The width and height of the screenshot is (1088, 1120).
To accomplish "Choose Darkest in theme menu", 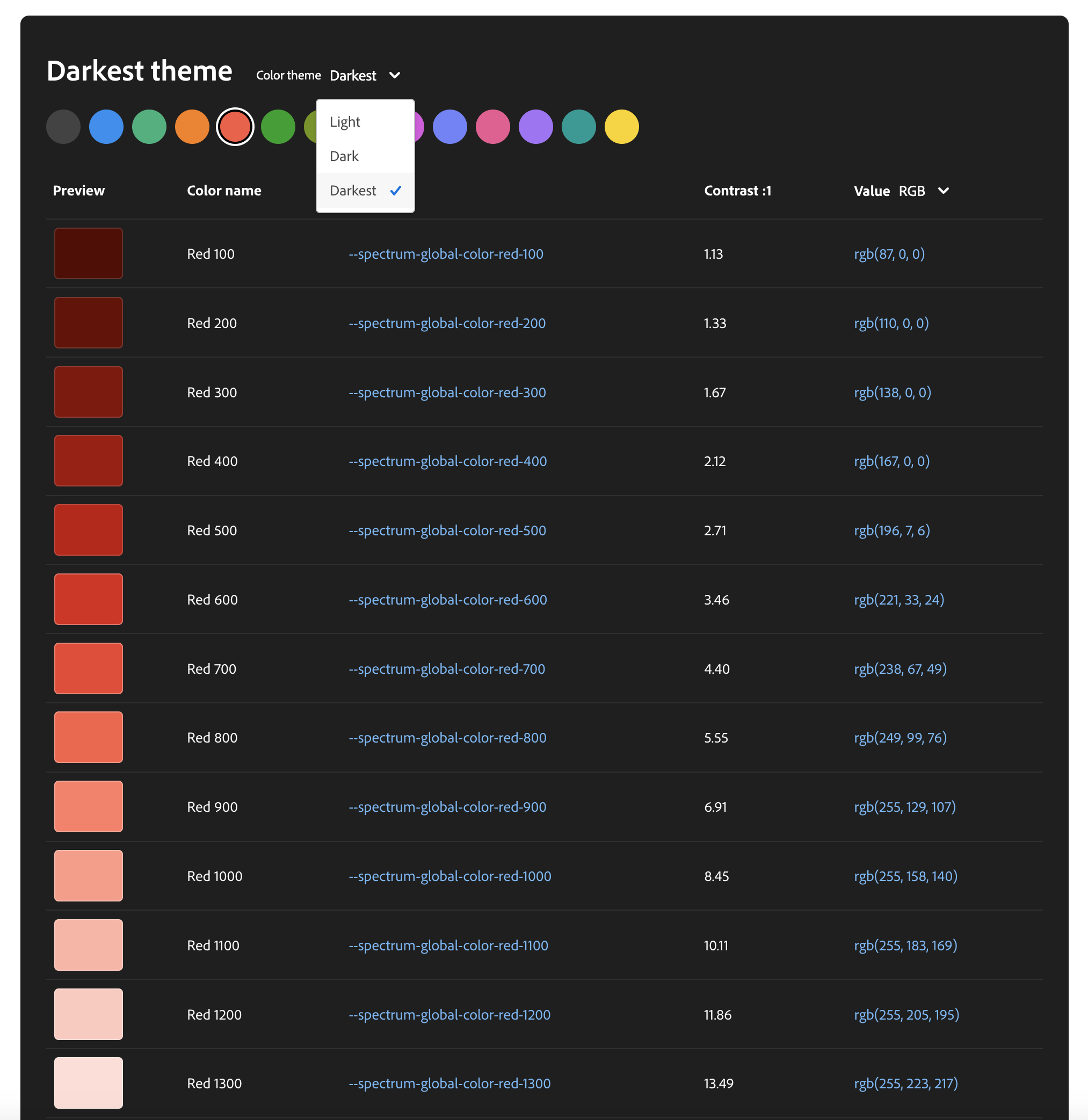I will [x=365, y=190].
